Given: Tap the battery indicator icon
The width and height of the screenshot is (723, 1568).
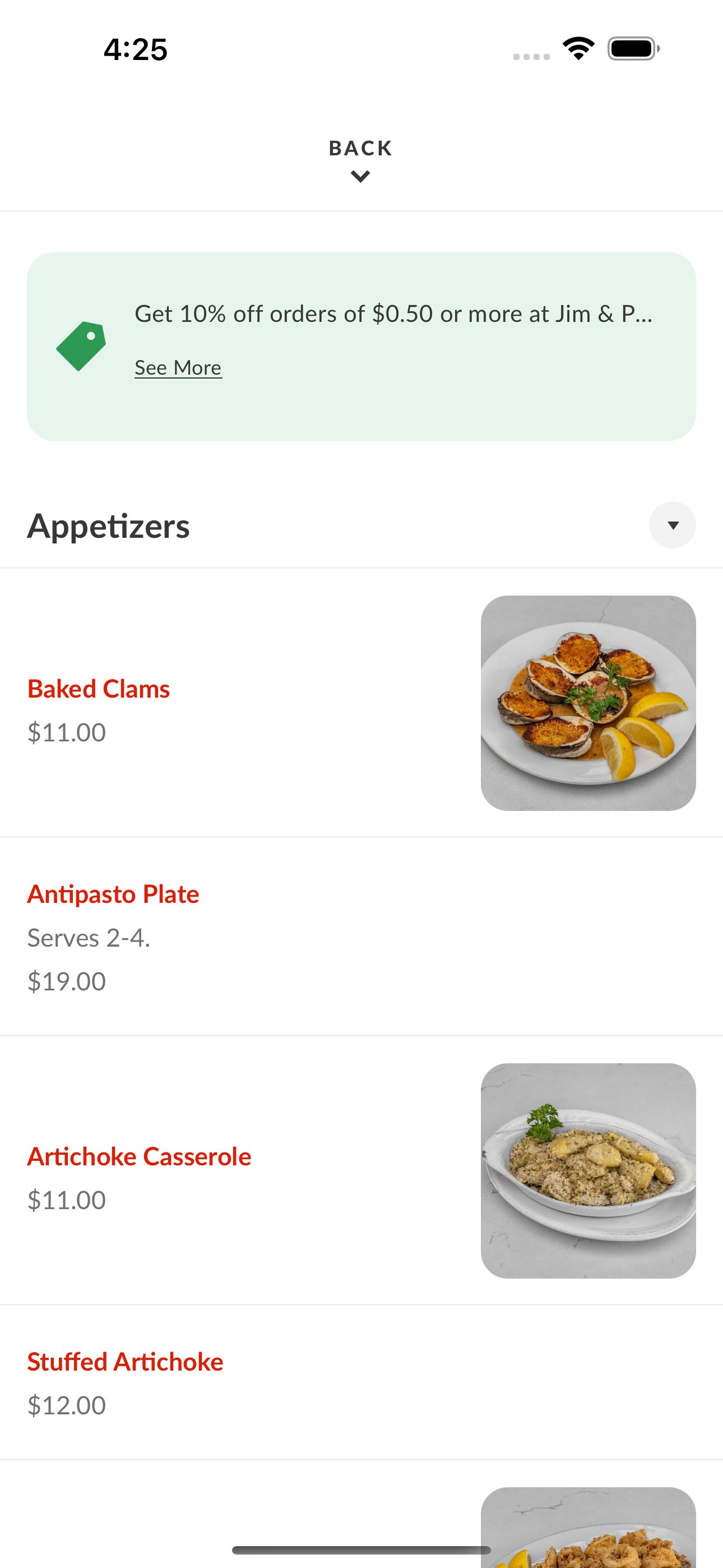Looking at the screenshot, I should pyautogui.click(x=633, y=49).
